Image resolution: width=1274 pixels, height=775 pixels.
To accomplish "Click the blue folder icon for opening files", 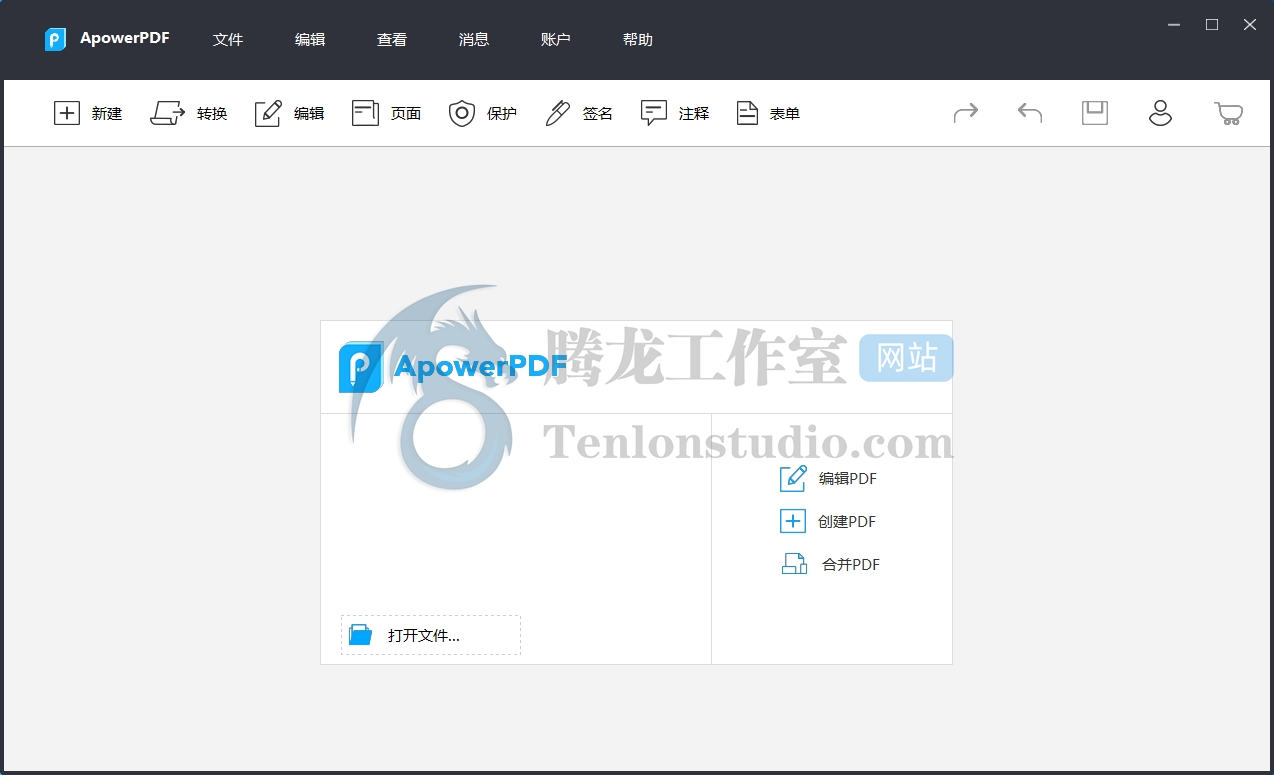I will tap(360, 635).
